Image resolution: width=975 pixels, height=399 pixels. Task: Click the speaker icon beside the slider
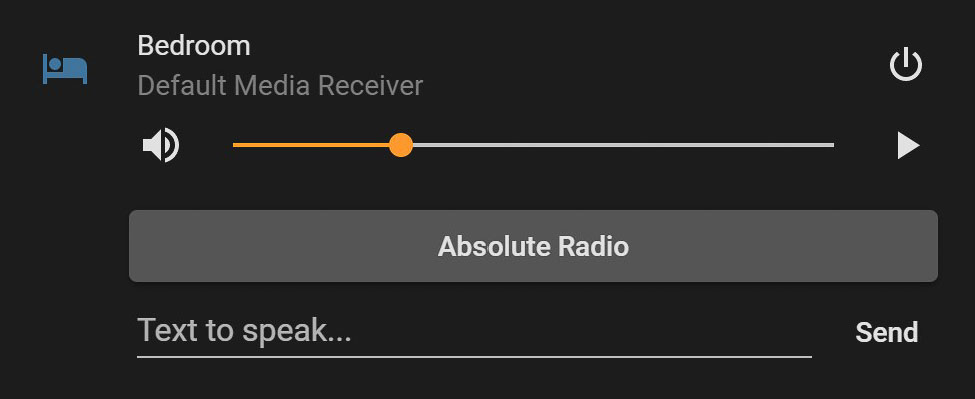[x=161, y=145]
